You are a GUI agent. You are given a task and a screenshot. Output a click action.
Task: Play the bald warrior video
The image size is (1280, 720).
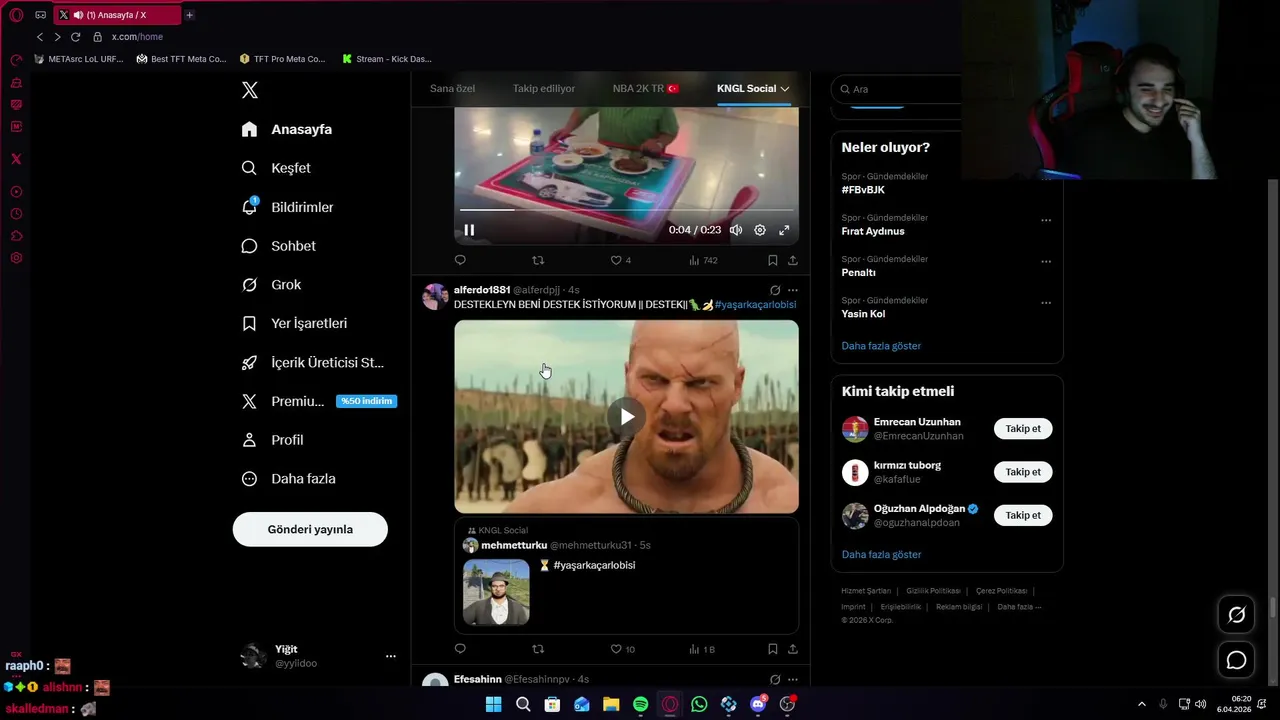click(626, 417)
